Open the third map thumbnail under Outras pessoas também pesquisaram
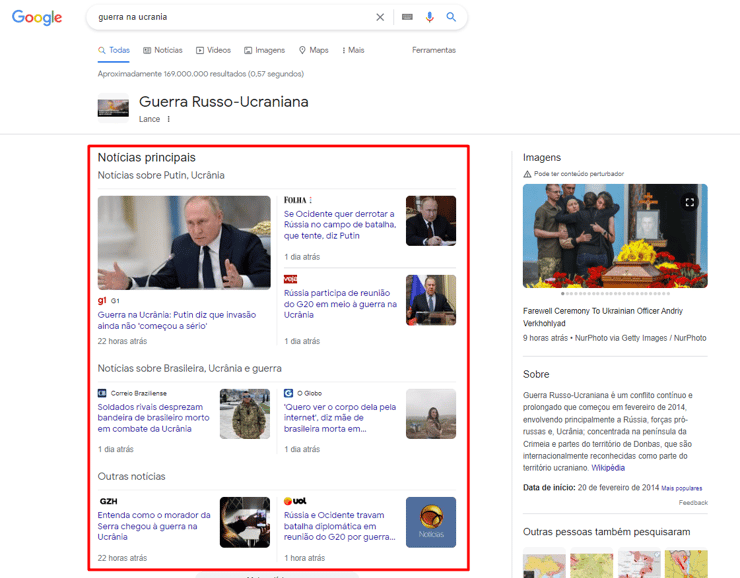 (x=639, y=563)
